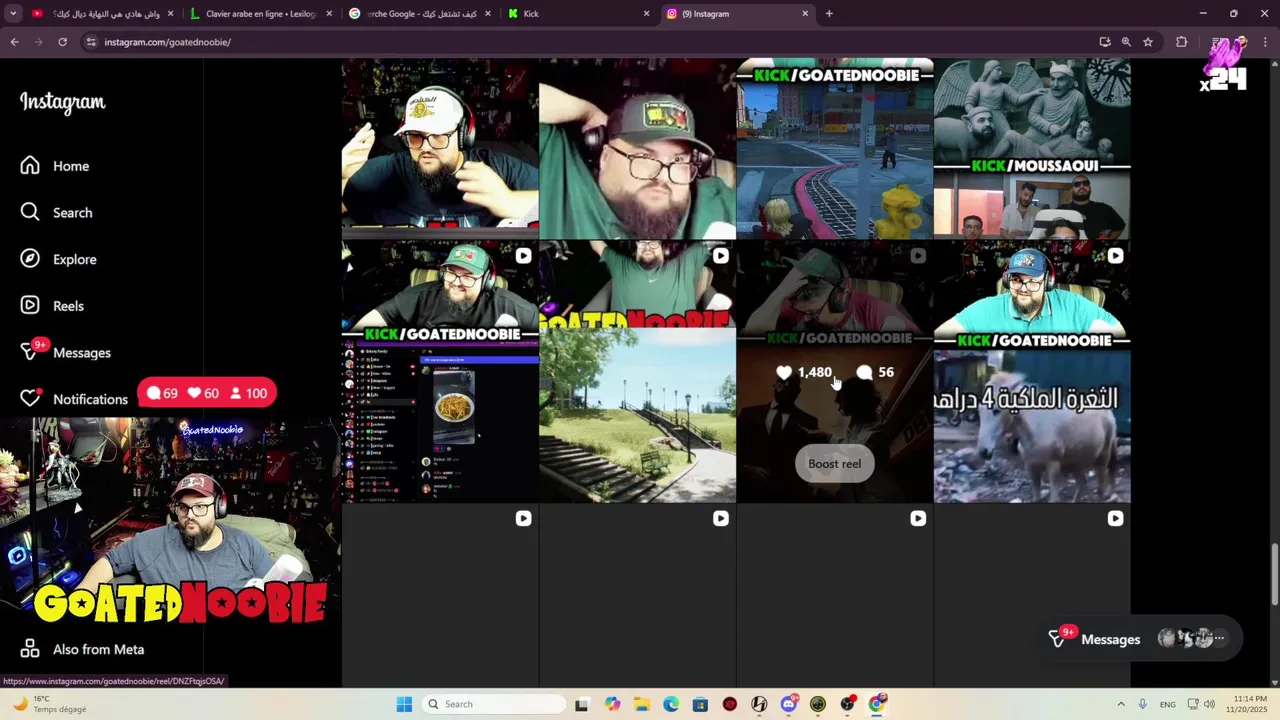Viewport: 1280px width, 720px height.
Task: Open the ENG language switcher
Action: [1168, 704]
